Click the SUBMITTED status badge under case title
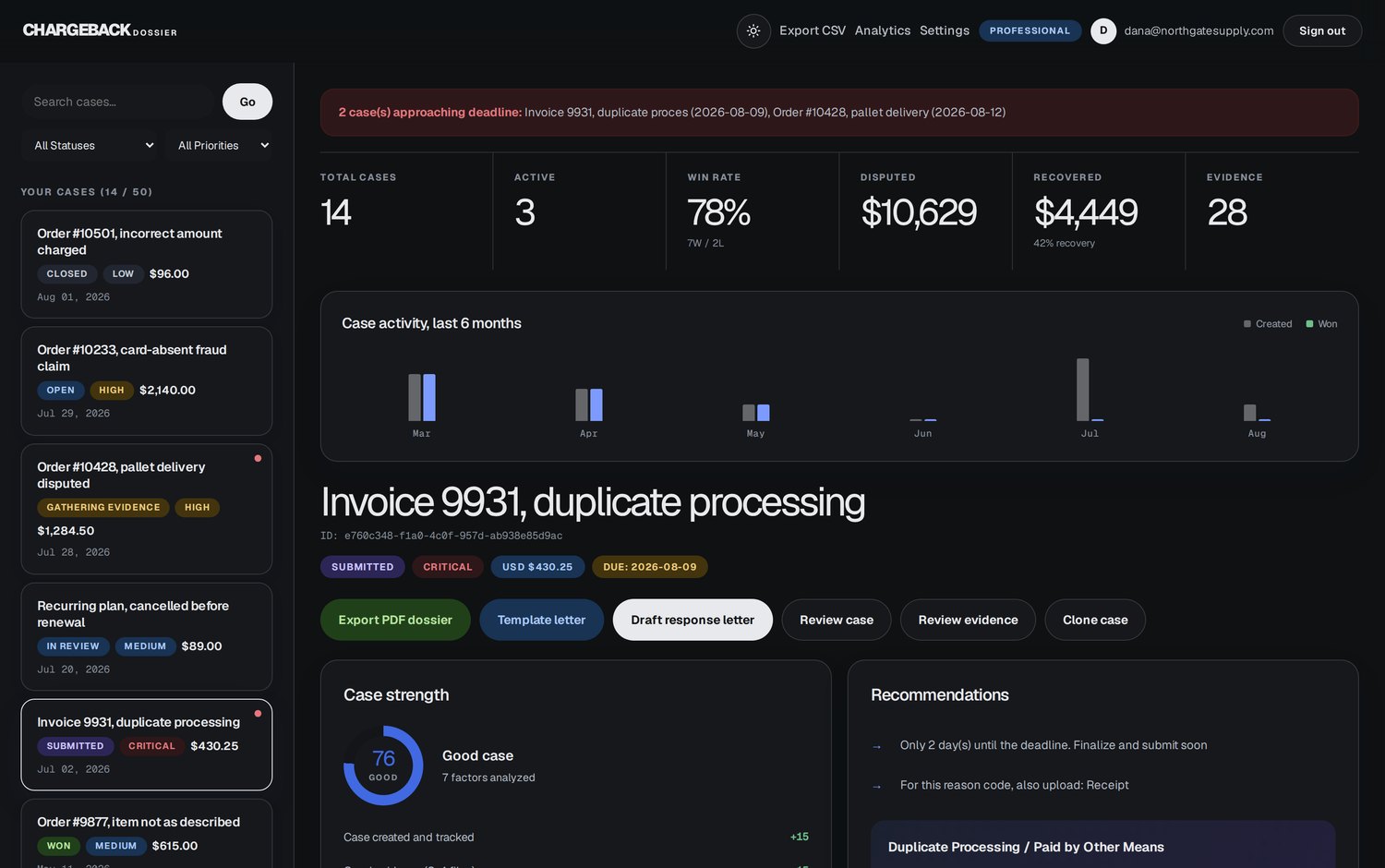1385x868 pixels. click(363, 567)
